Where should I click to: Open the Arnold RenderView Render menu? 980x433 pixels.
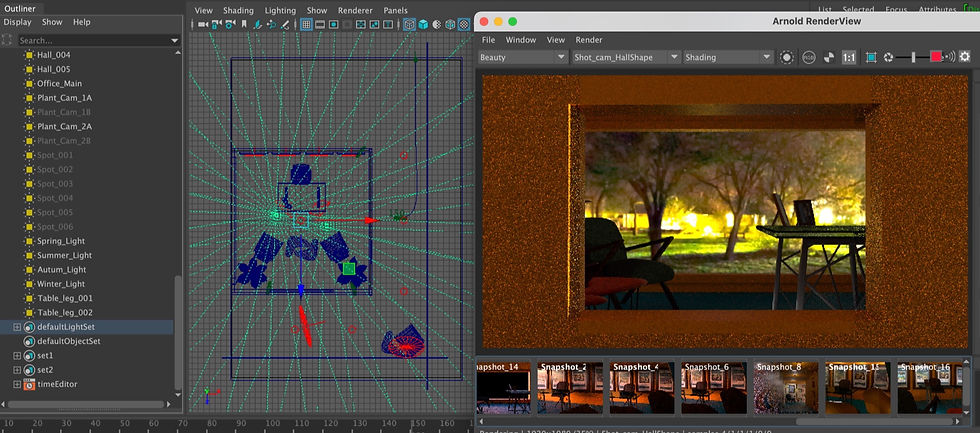(x=589, y=40)
